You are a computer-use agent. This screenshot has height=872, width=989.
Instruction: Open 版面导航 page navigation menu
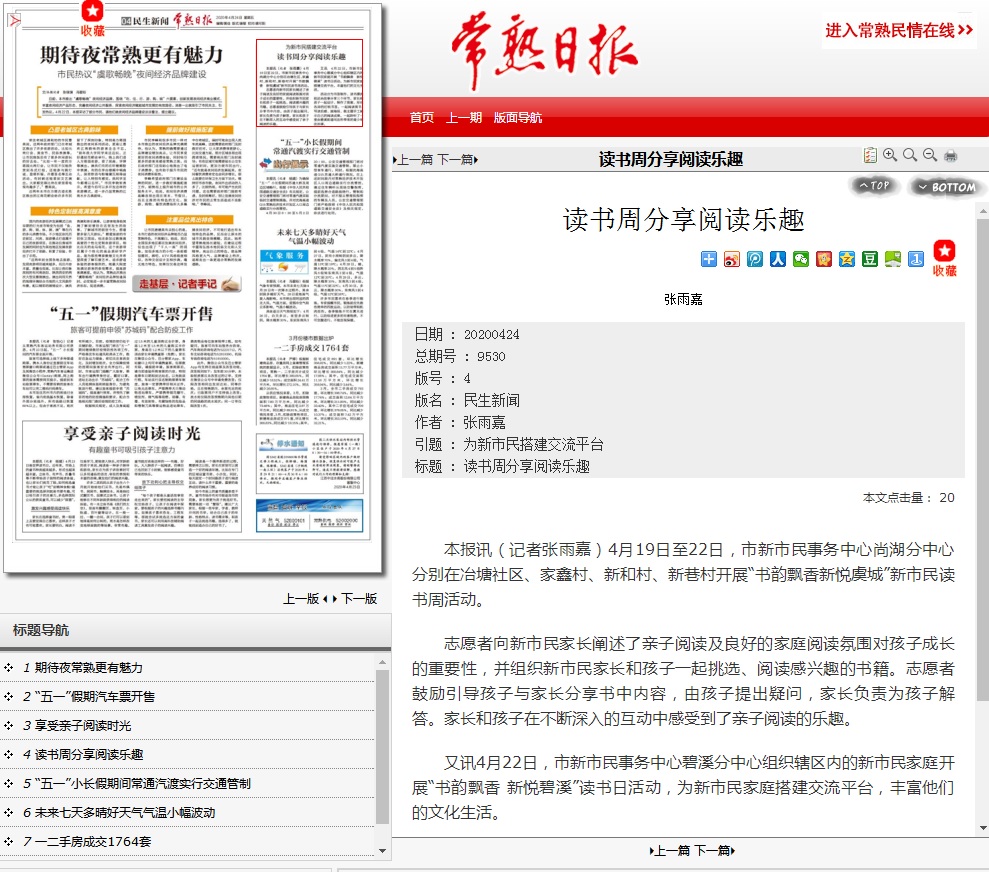pos(517,118)
